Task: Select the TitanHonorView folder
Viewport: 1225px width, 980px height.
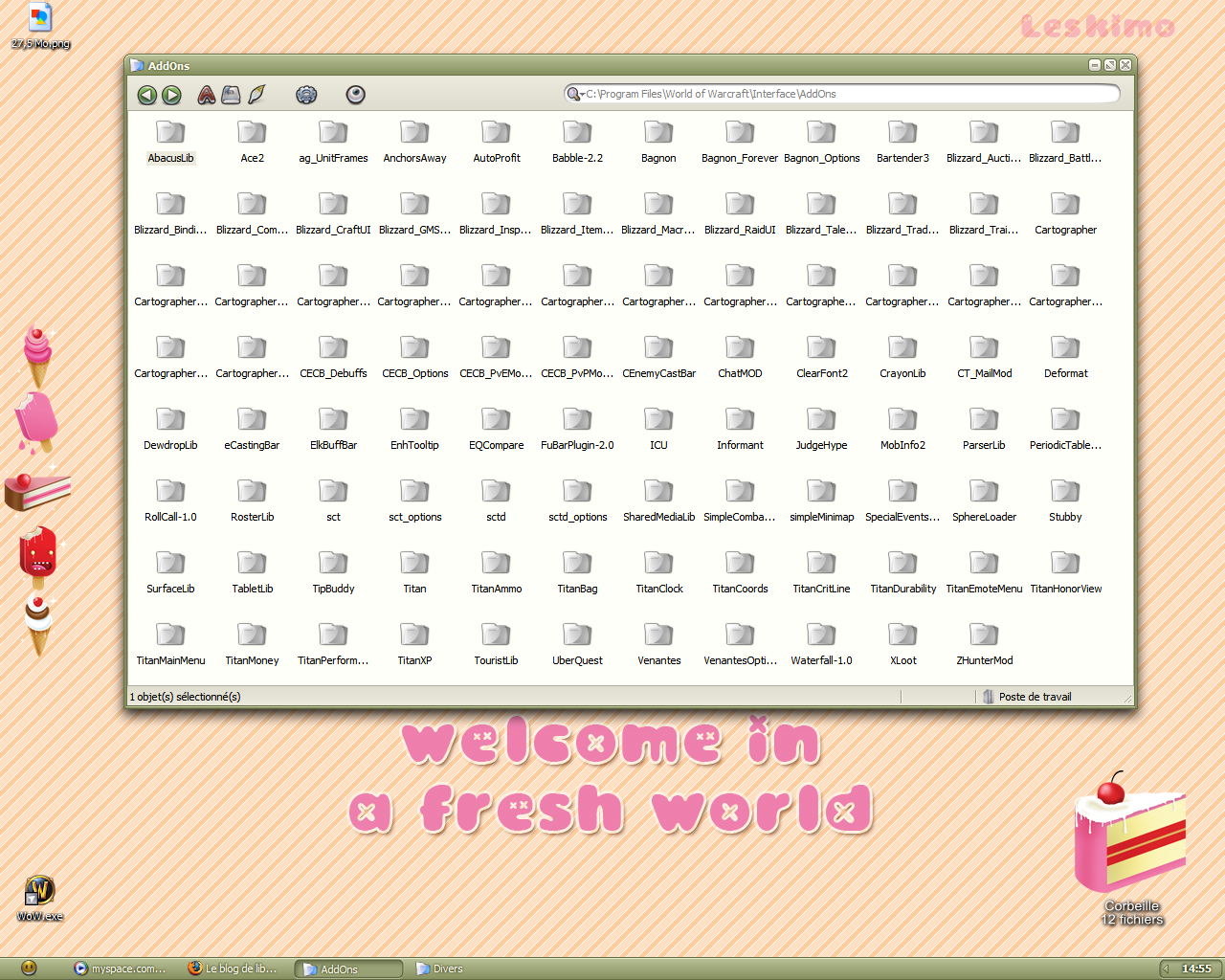Action: (x=1065, y=573)
